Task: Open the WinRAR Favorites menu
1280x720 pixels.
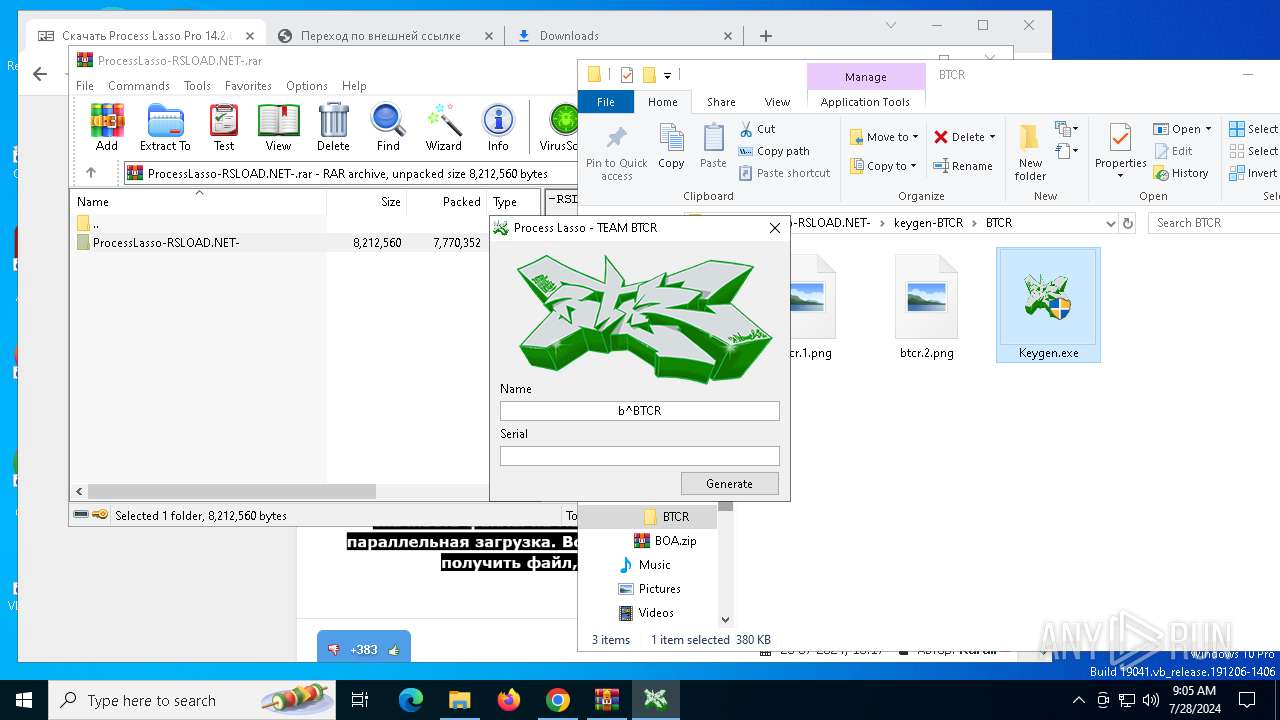Action: point(248,86)
